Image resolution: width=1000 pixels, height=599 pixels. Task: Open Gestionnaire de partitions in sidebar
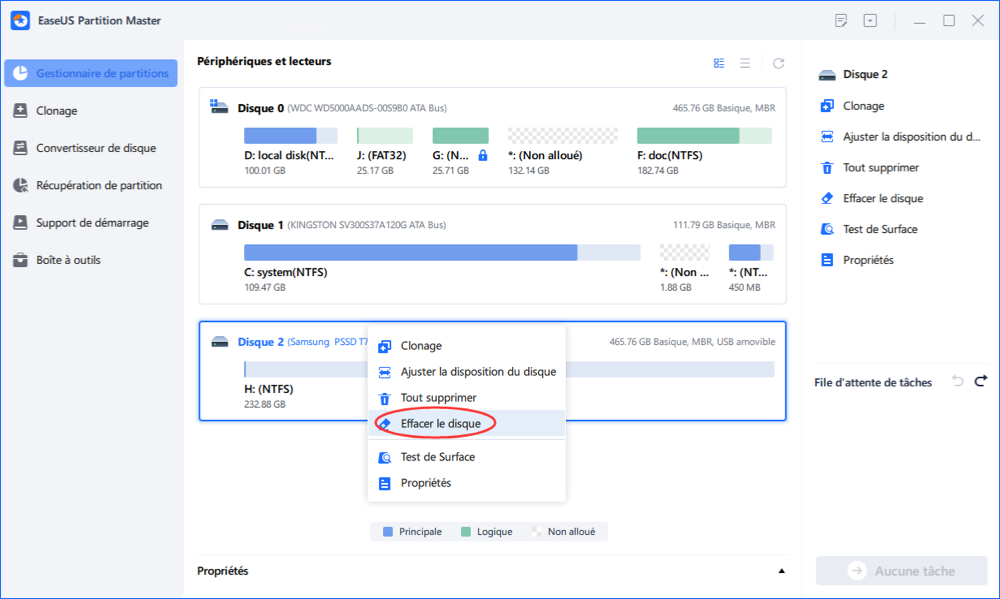click(x=91, y=73)
